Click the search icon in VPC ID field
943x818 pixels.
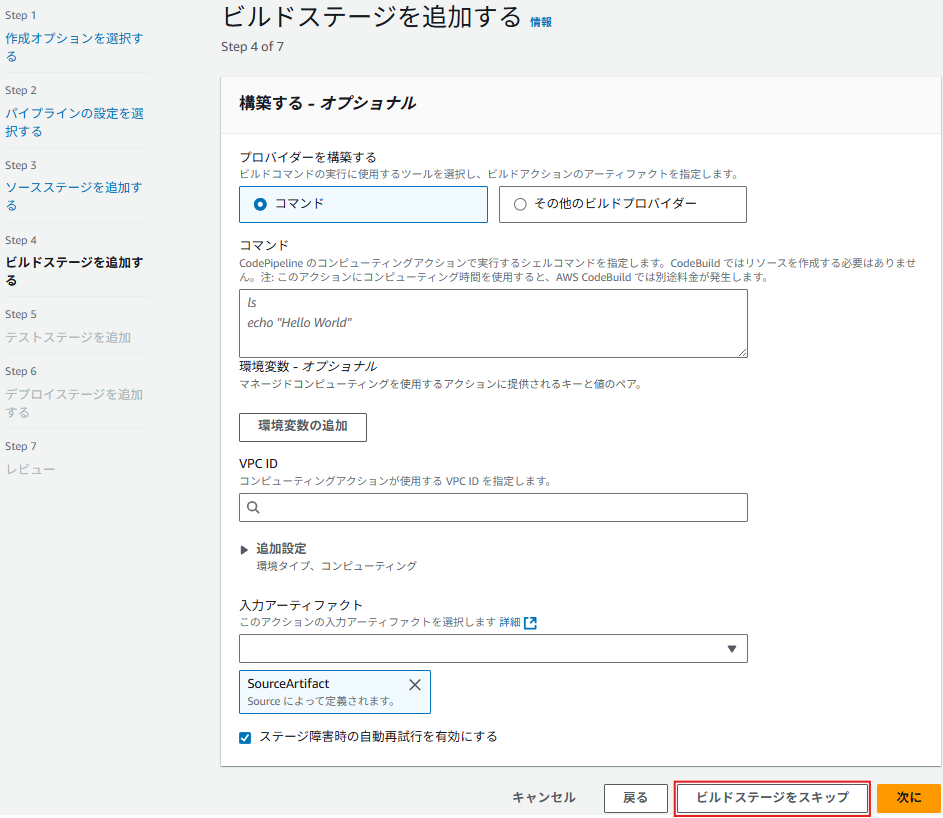pyautogui.click(x=253, y=508)
